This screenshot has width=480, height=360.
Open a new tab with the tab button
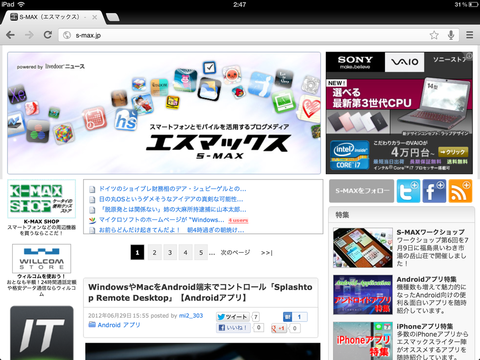tap(113, 17)
